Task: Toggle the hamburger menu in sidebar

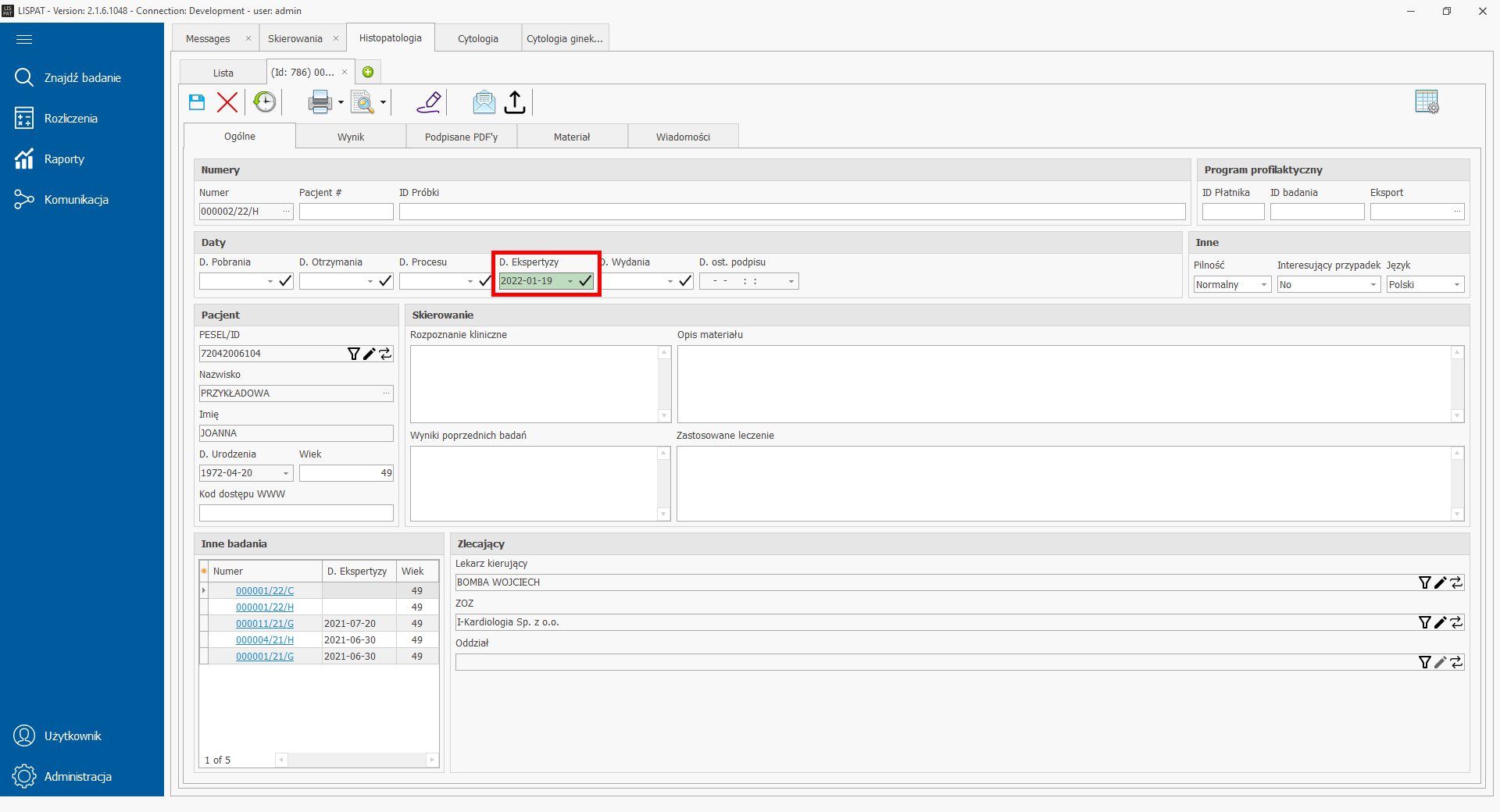Action: (x=24, y=39)
